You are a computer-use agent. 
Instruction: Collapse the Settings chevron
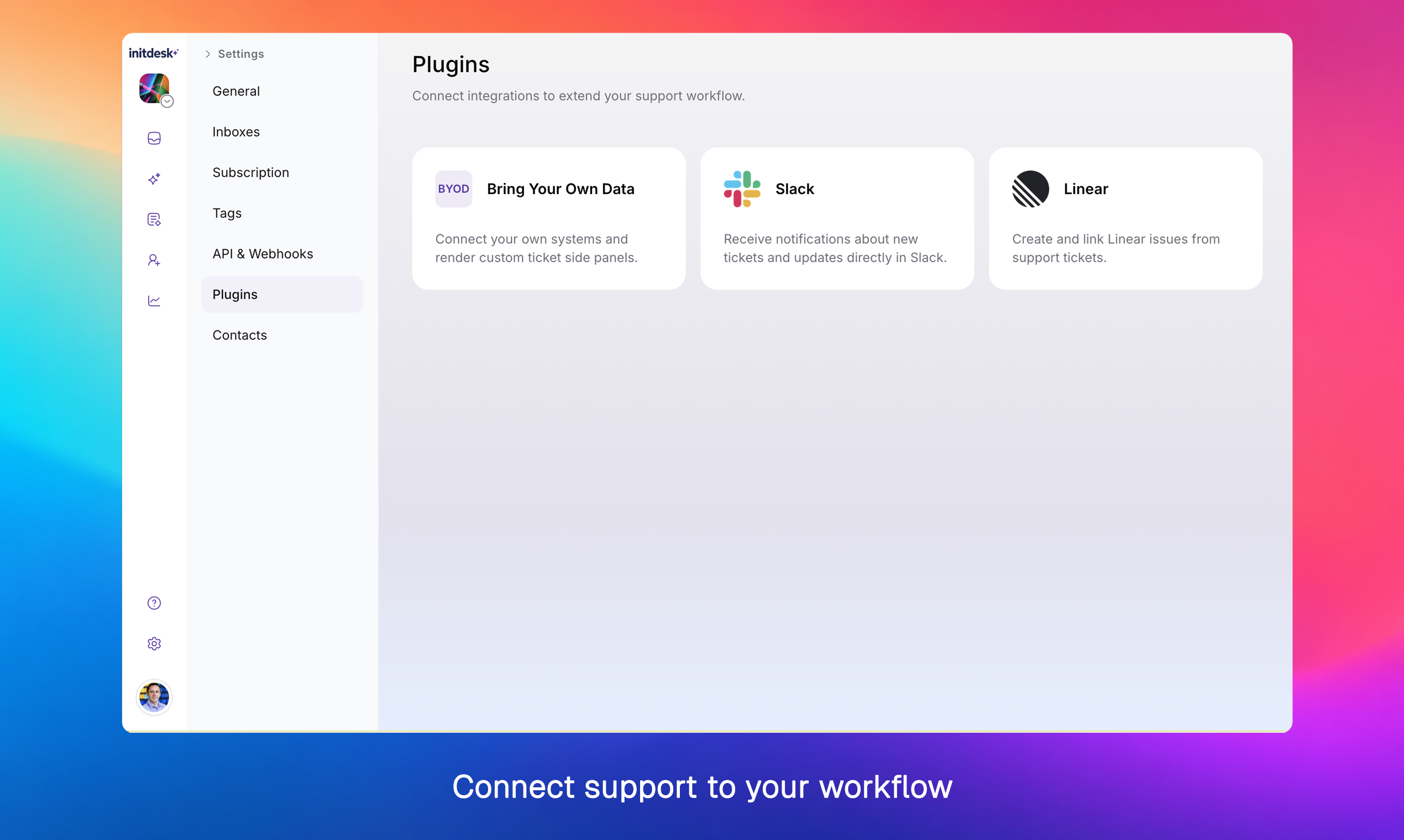point(208,54)
